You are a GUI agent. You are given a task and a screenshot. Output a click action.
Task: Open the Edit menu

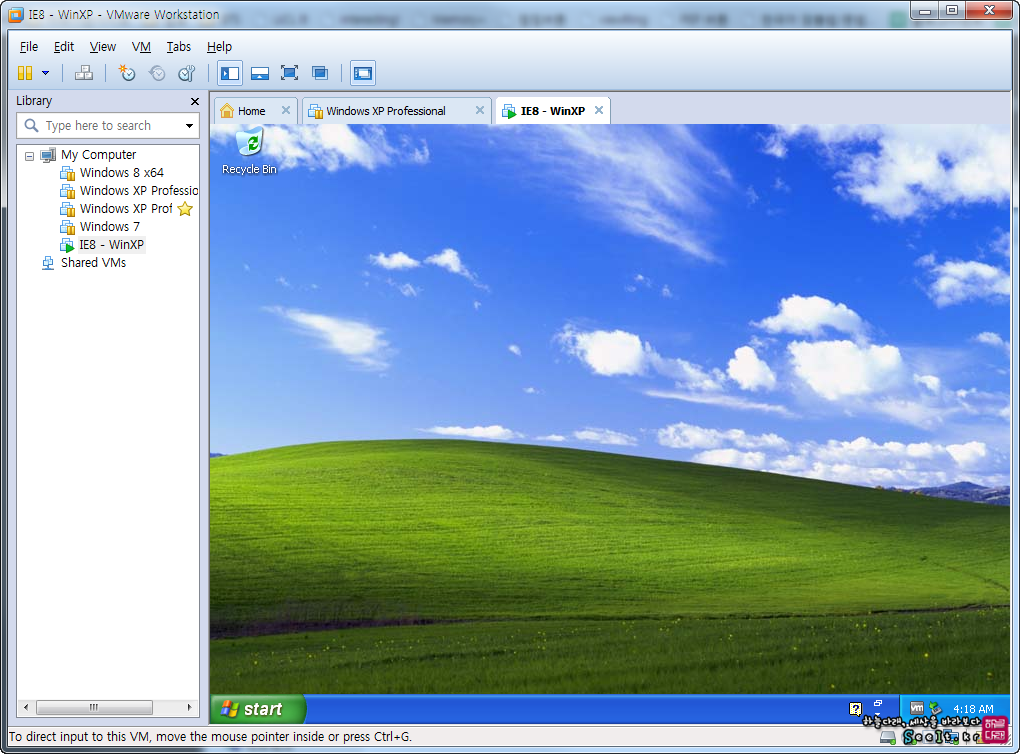tap(64, 47)
